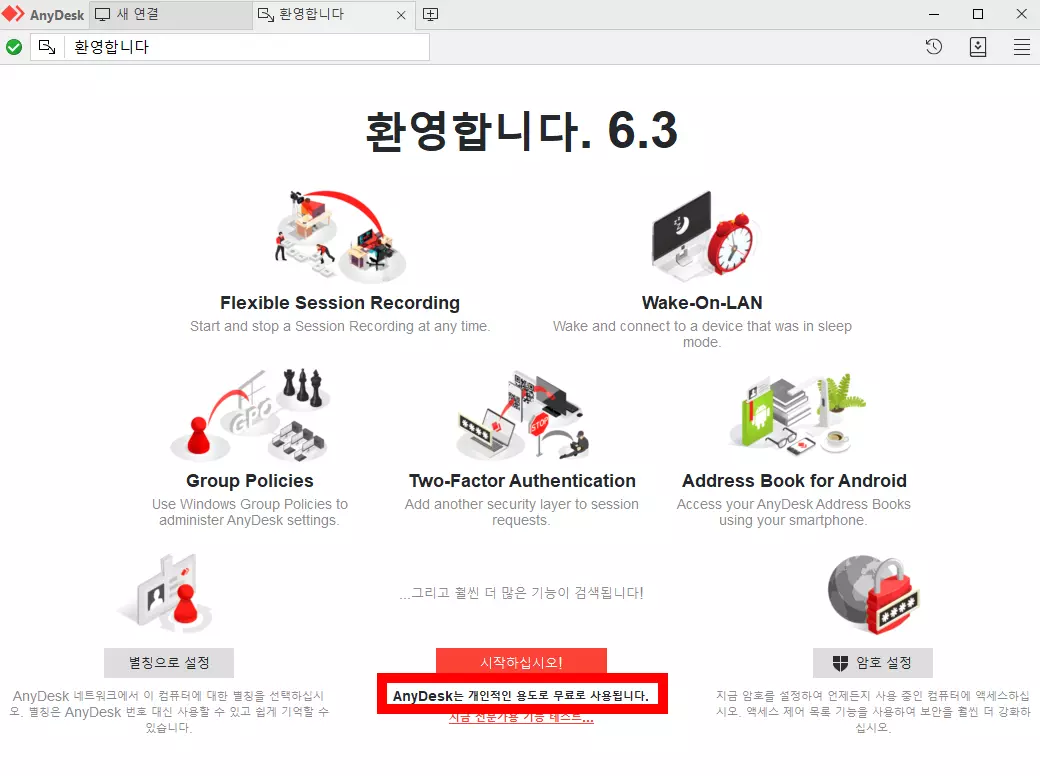Click the remote-screen icon beside address field

coord(47,47)
